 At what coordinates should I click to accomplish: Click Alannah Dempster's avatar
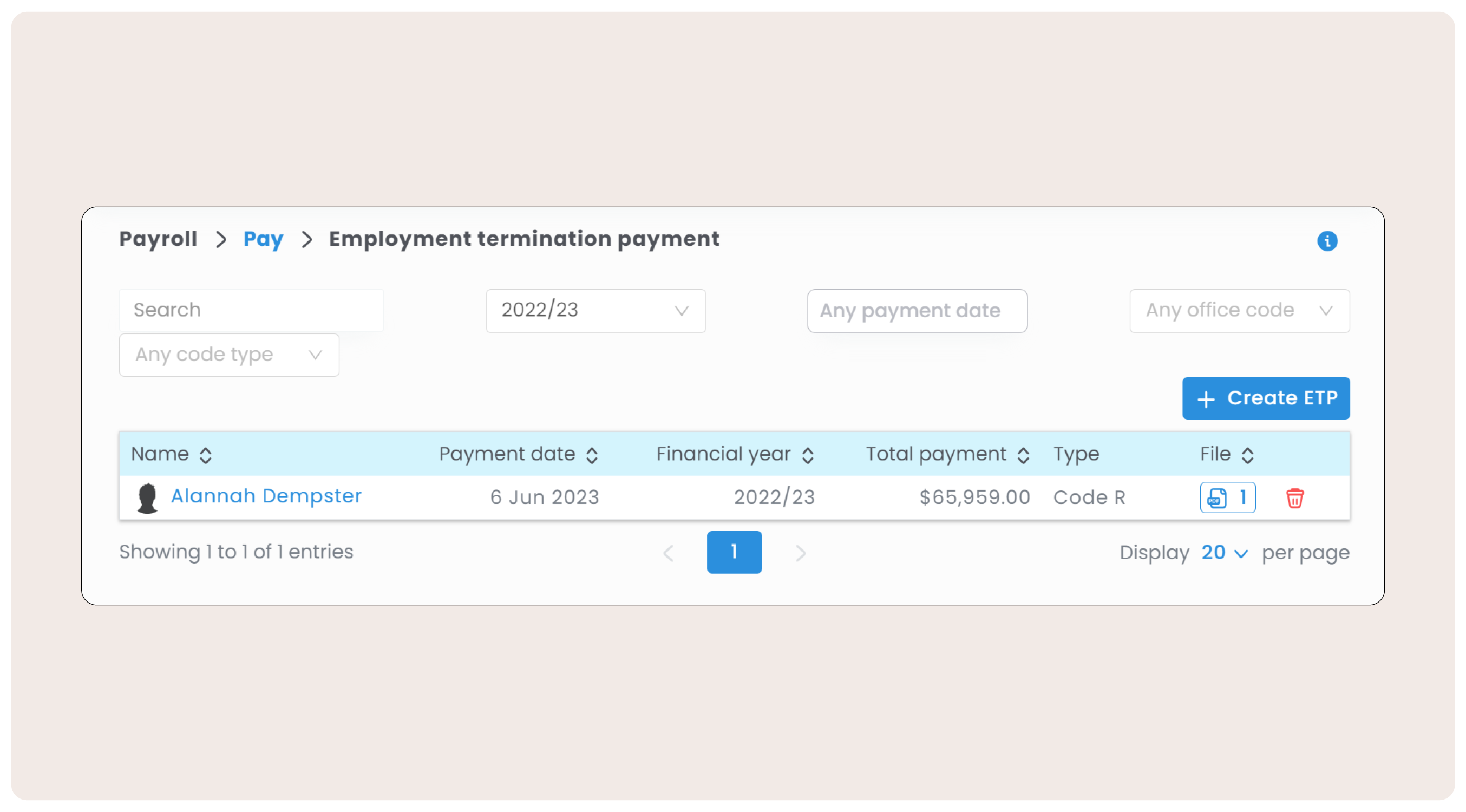tap(147, 498)
